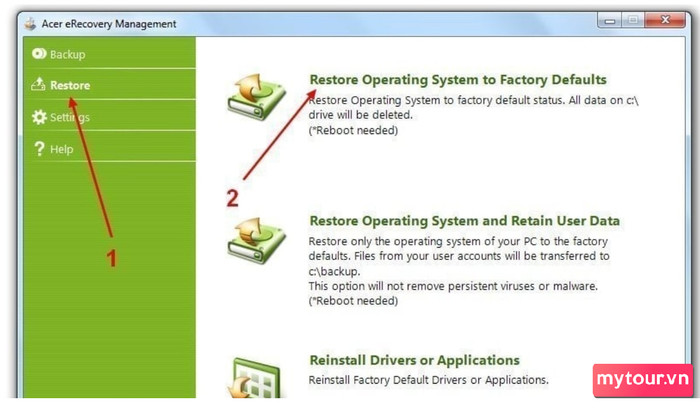Click 'Reinstall Factory Default Drivers or Applications.' text
Image resolution: width=700 pixels, height=405 pixels.
tap(429, 380)
